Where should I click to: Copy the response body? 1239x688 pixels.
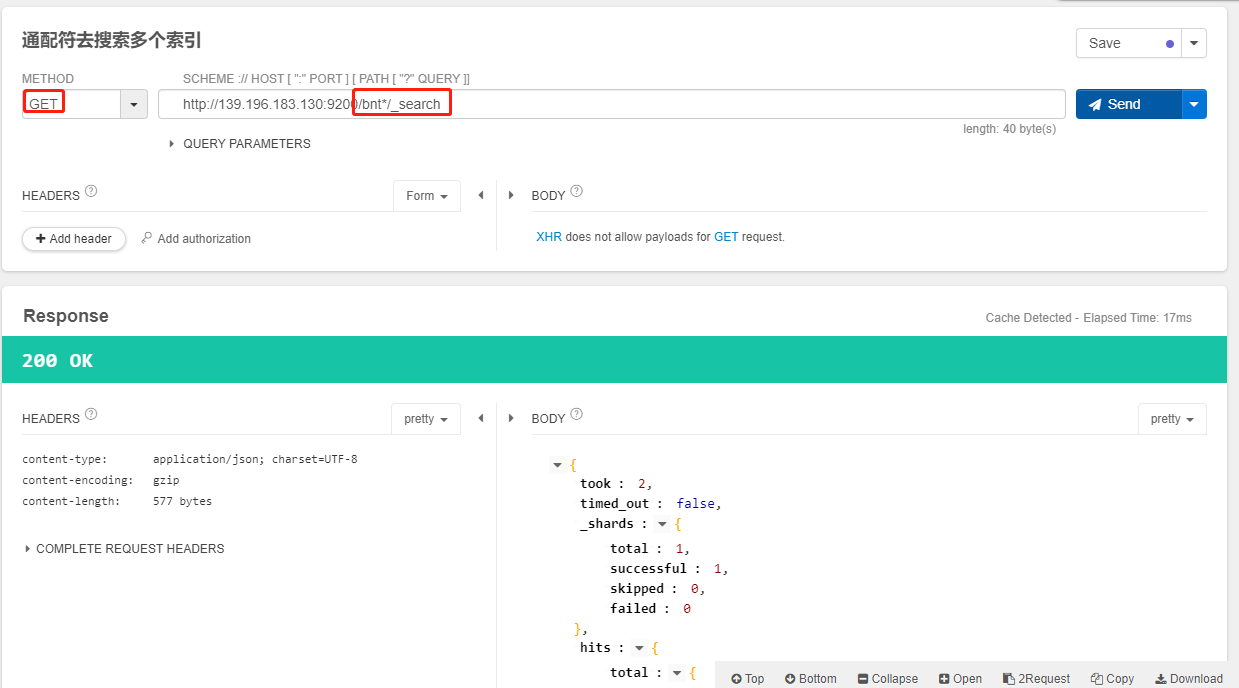click(1113, 679)
